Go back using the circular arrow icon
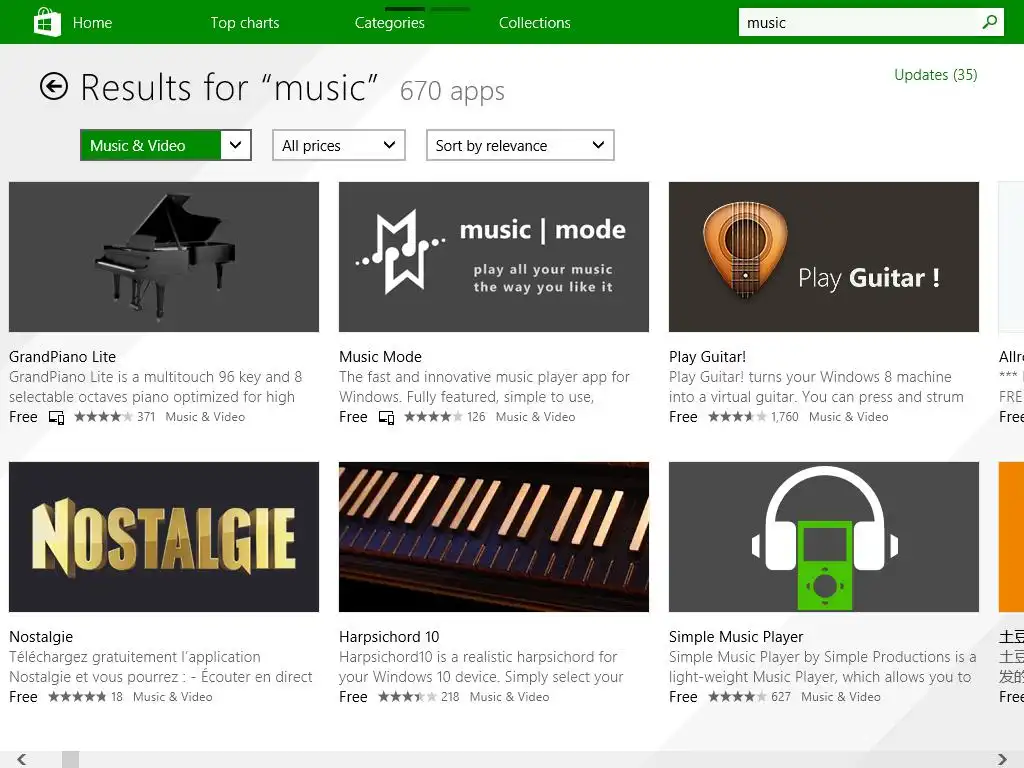This screenshot has height=768, width=1024. tap(54, 87)
